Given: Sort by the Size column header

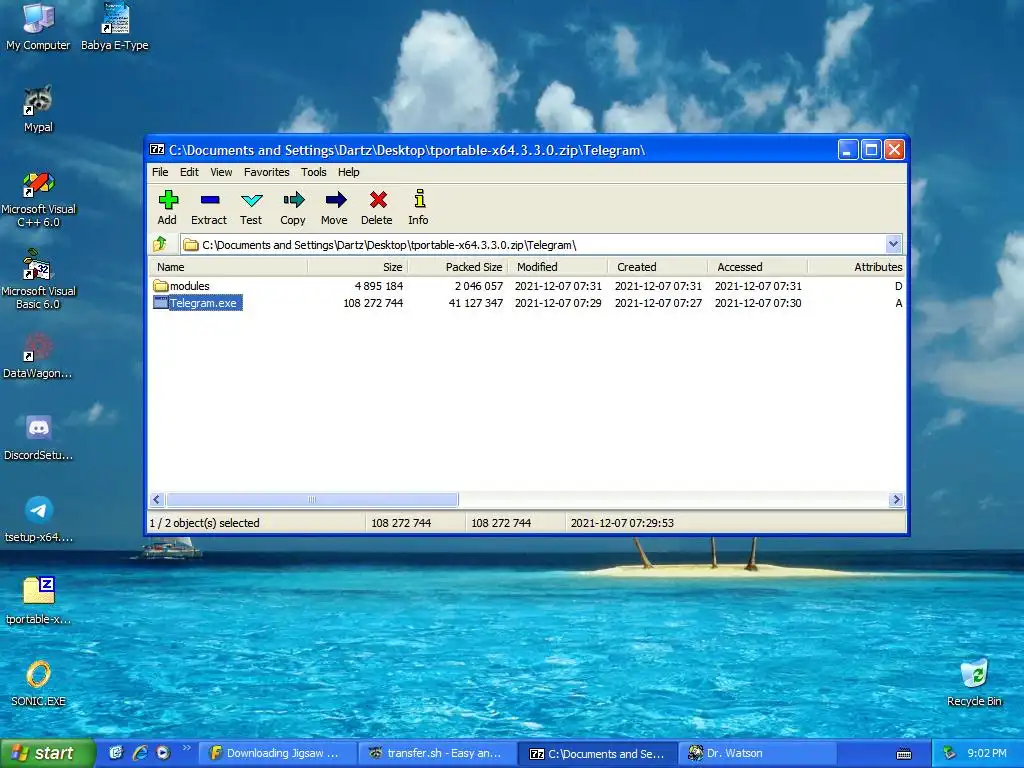Looking at the screenshot, I should point(357,266).
